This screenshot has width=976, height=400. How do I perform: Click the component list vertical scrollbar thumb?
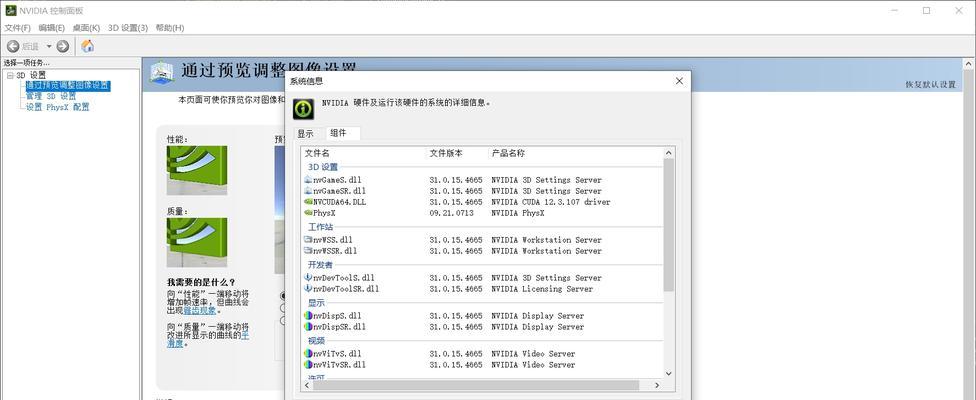669,225
